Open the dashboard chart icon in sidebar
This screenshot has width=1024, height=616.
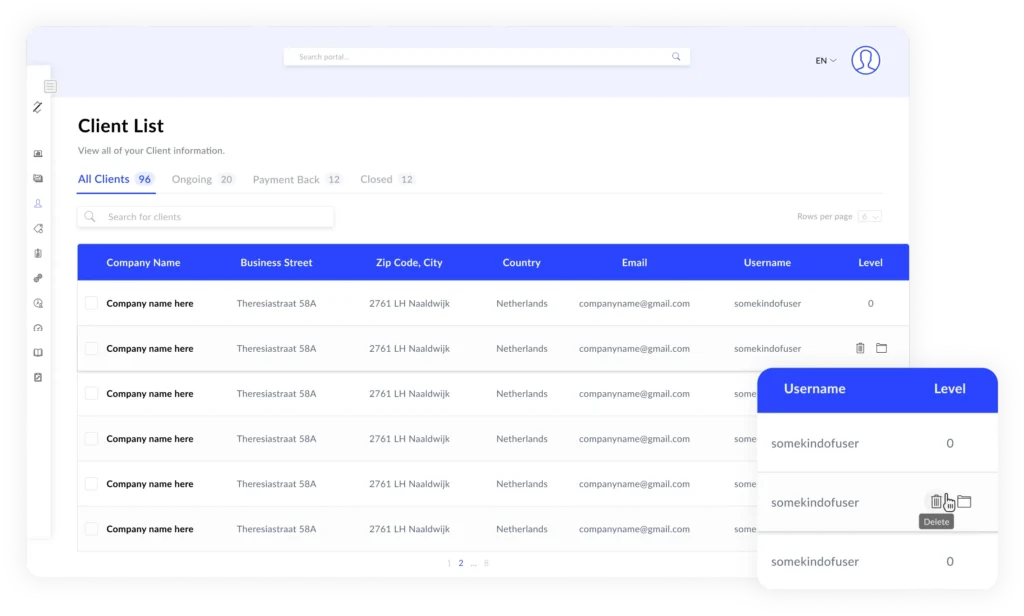(38, 154)
